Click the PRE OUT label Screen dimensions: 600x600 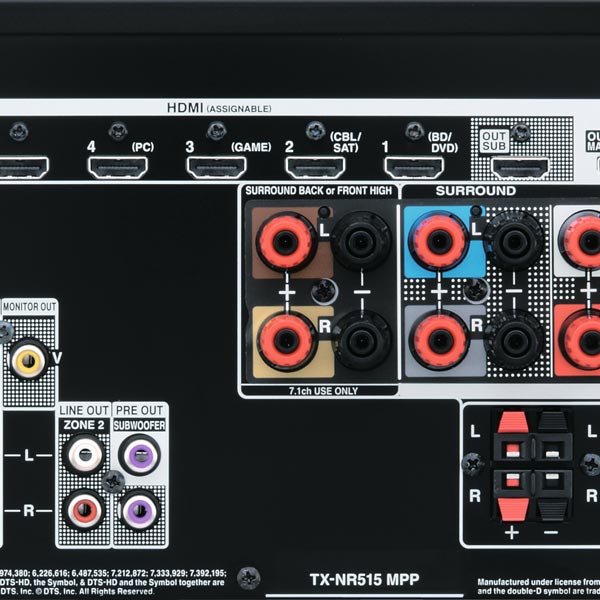tap(139, 410)
